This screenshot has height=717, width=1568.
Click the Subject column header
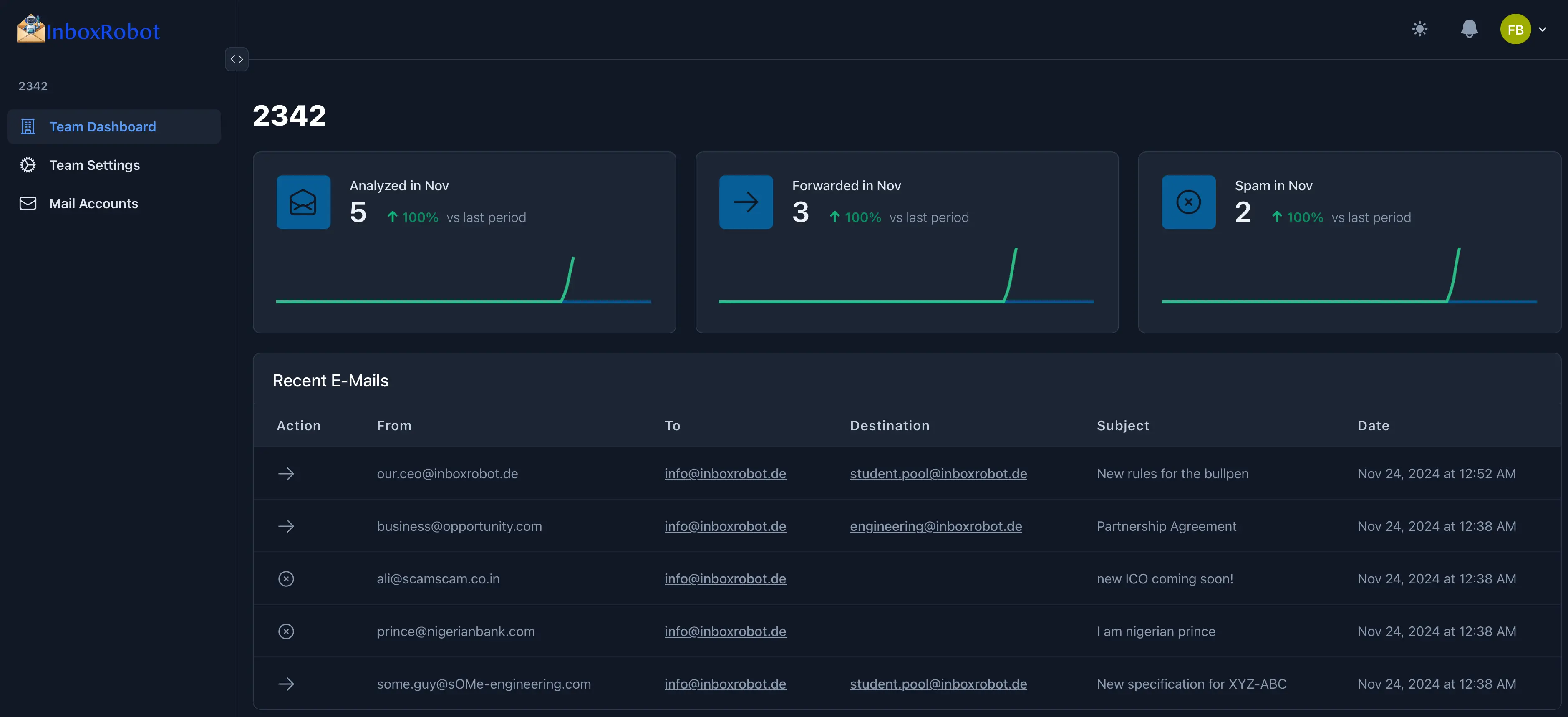[x=1123, y=425]
